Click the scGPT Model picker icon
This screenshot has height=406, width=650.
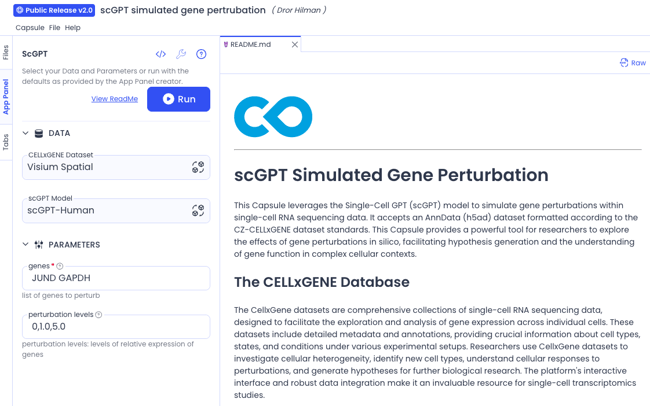[198, 210]
